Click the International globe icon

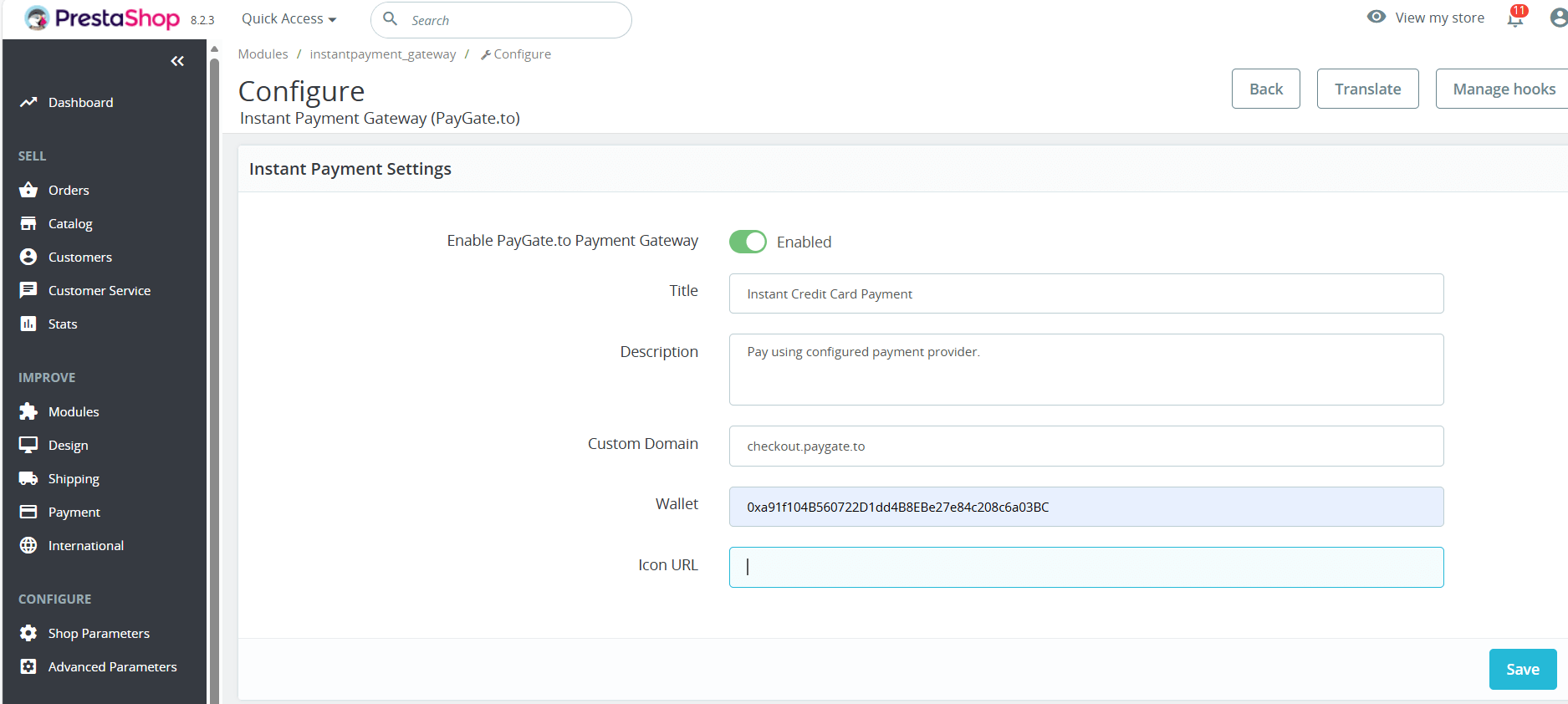28,545
